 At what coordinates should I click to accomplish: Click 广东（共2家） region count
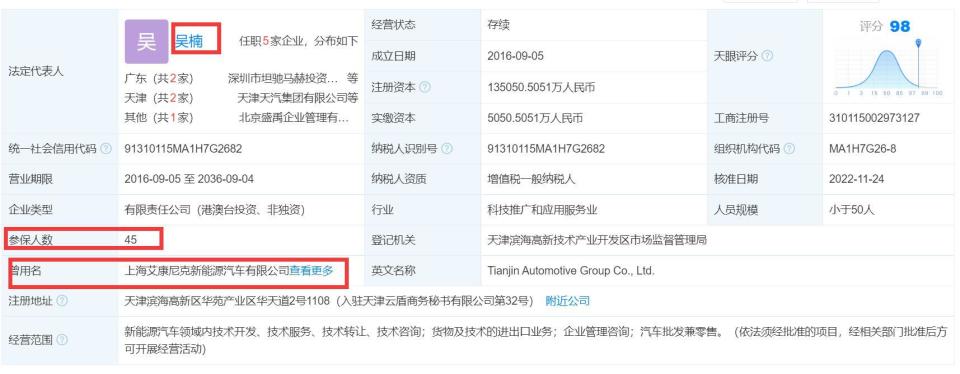coord(158,78)
